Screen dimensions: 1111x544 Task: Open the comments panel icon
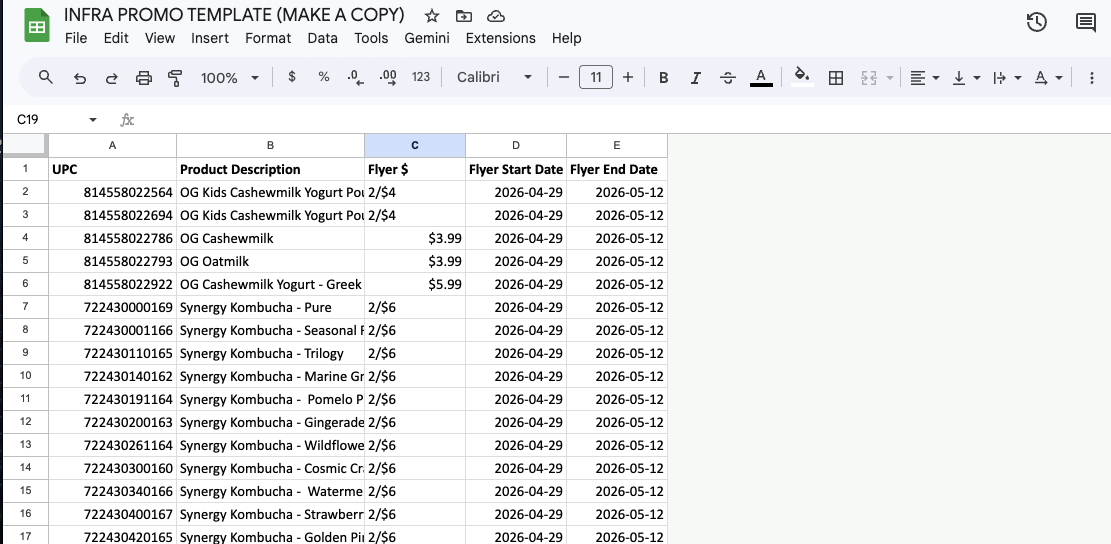[x=1085, y=22]
